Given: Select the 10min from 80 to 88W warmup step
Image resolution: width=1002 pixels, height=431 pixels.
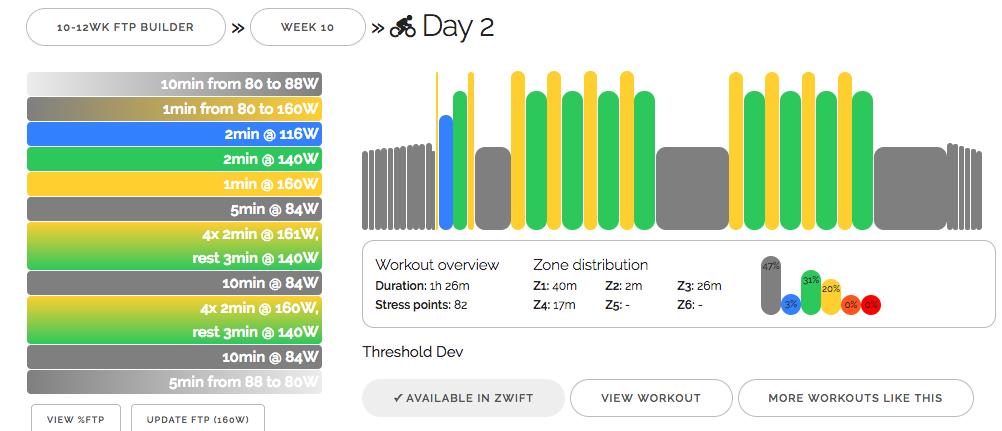Looking at the screenshot, I should click(174, 84).
